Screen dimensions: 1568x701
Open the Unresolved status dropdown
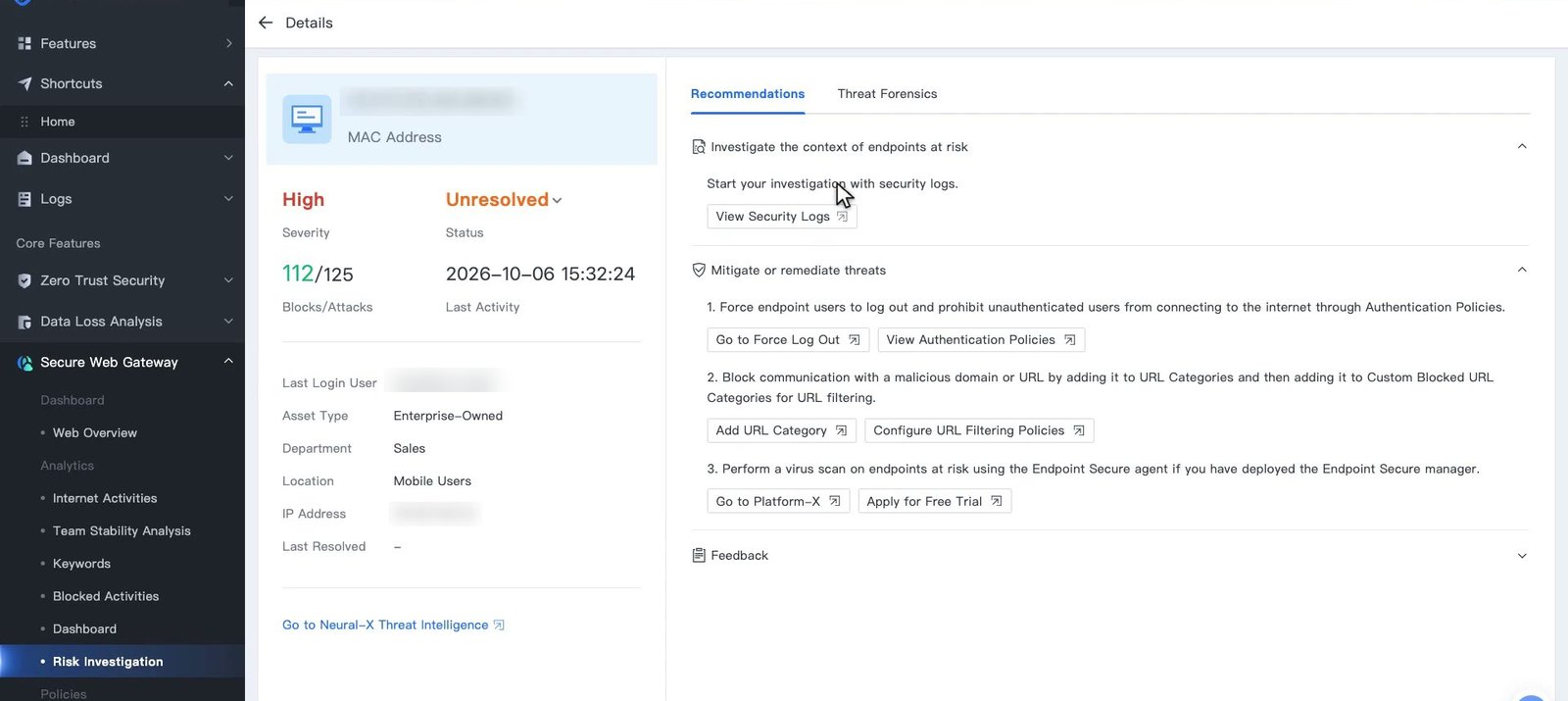click(x=504, y=200)
